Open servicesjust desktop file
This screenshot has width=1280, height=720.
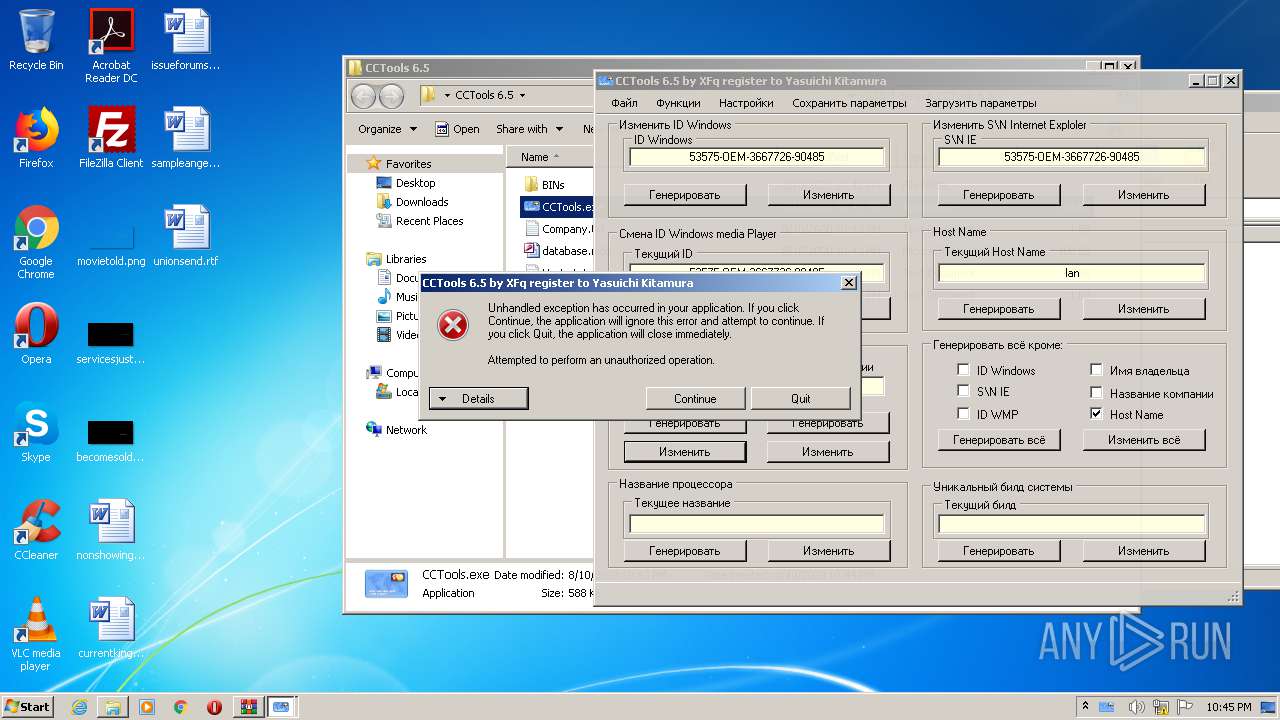click(111, 343)
